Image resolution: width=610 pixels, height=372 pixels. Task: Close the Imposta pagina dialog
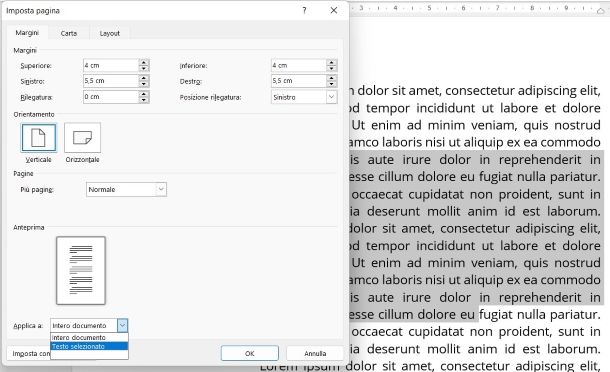[334, 11]
